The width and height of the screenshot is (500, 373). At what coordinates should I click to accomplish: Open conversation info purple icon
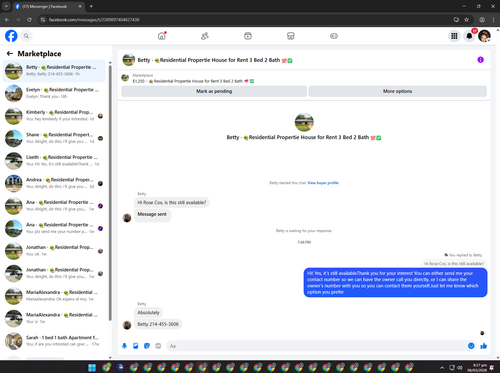tap(480, 60)
